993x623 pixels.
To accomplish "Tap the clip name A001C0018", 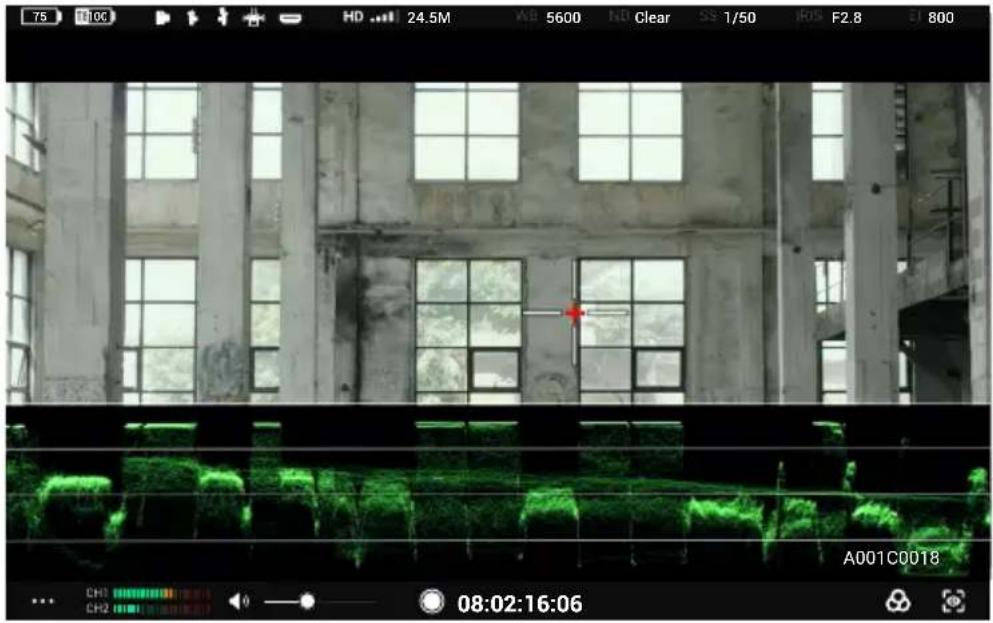I will pyautogui.click(x=891, y=558).
